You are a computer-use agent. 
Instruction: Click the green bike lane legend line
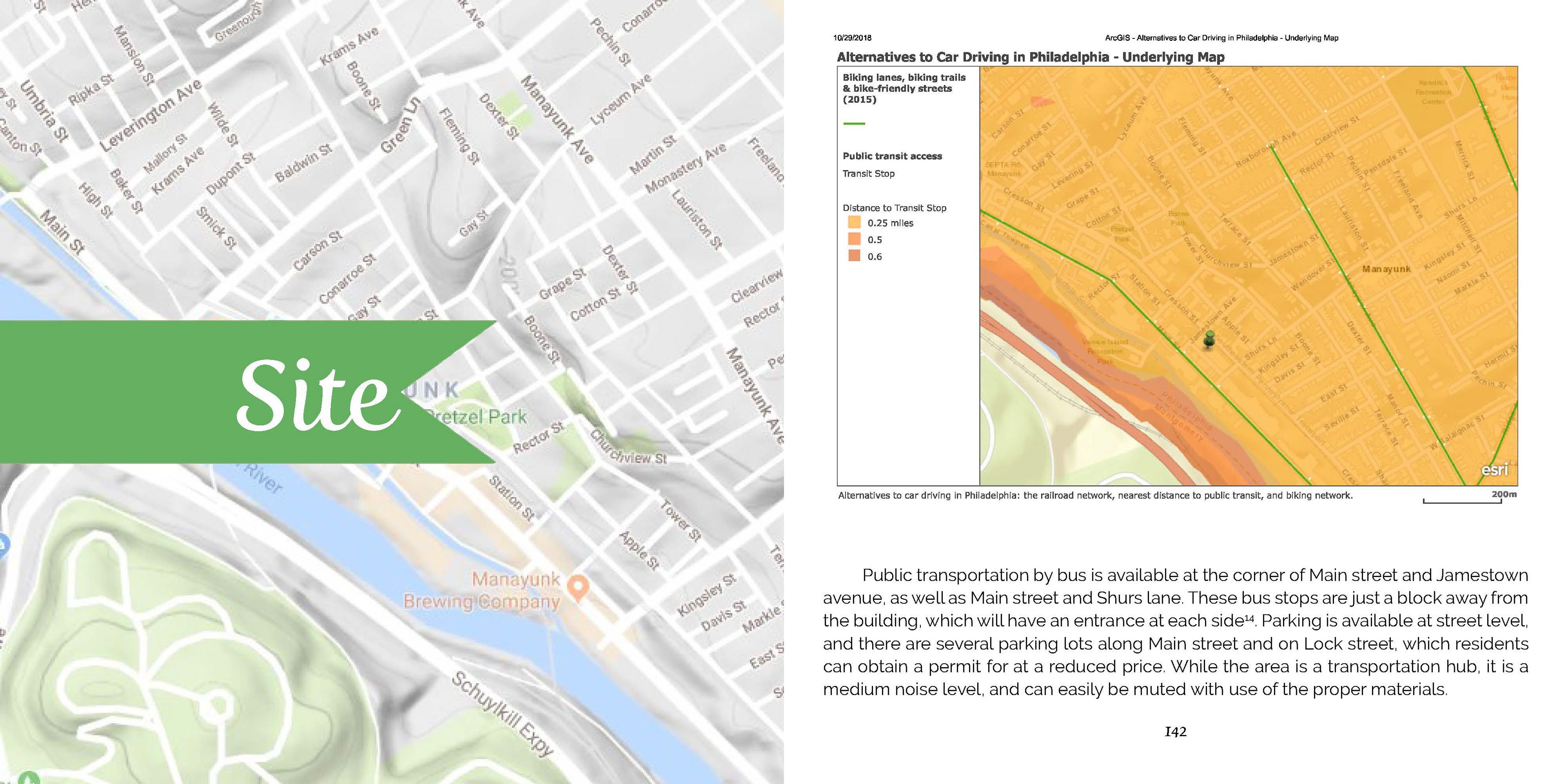[x=854, y=124]
